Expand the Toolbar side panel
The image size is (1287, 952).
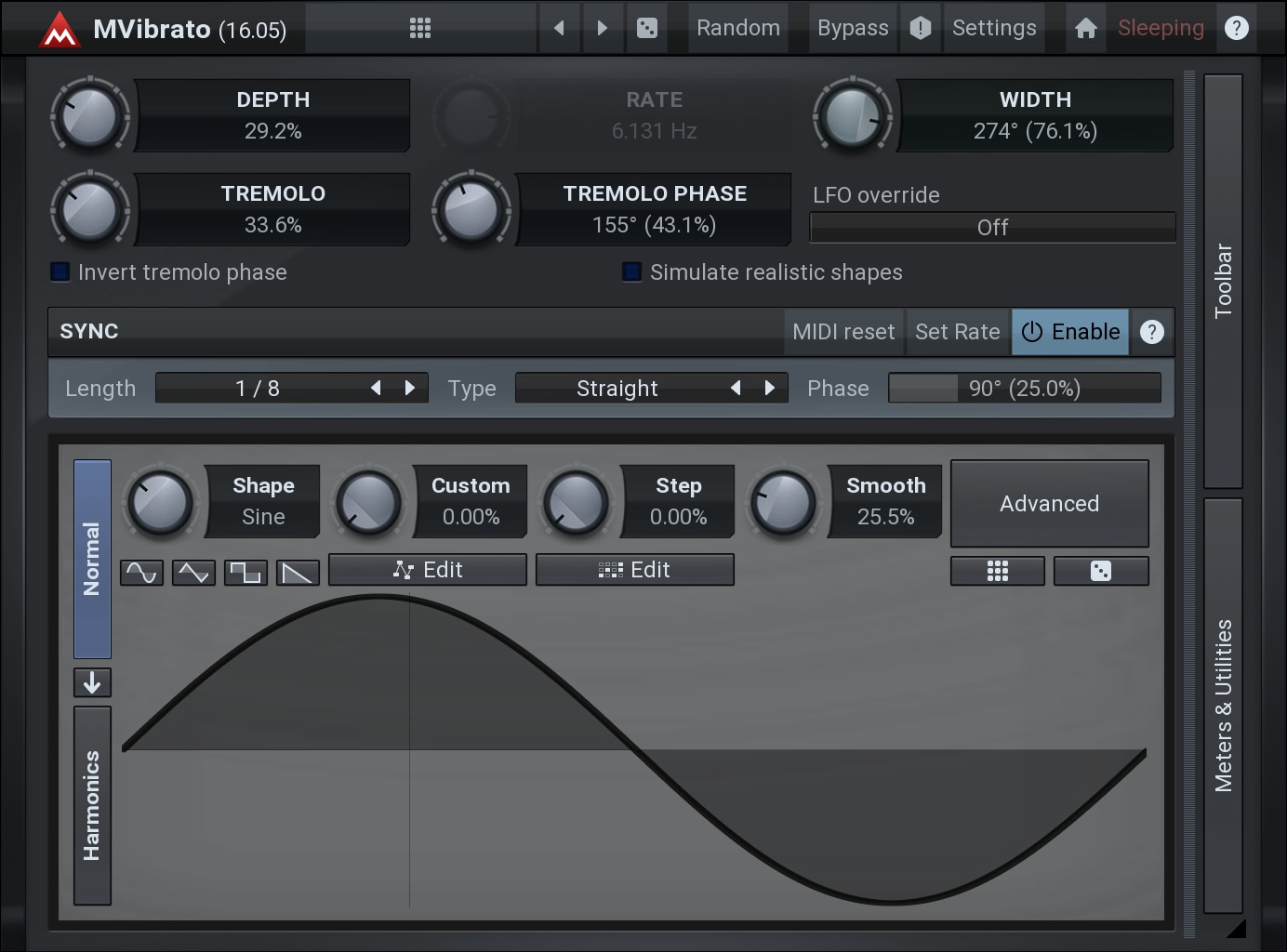[1223, 281]
